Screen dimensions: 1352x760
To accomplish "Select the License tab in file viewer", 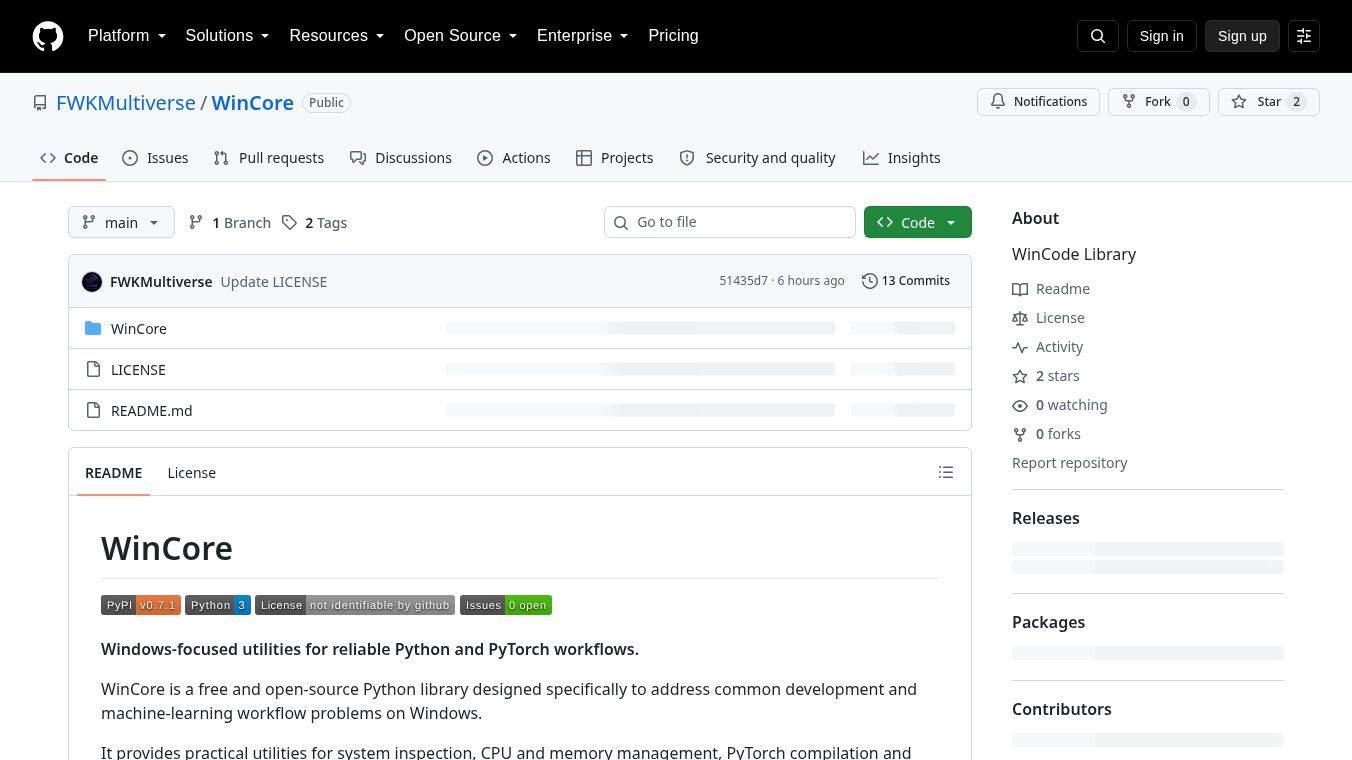I will click(x=192, y=472).
